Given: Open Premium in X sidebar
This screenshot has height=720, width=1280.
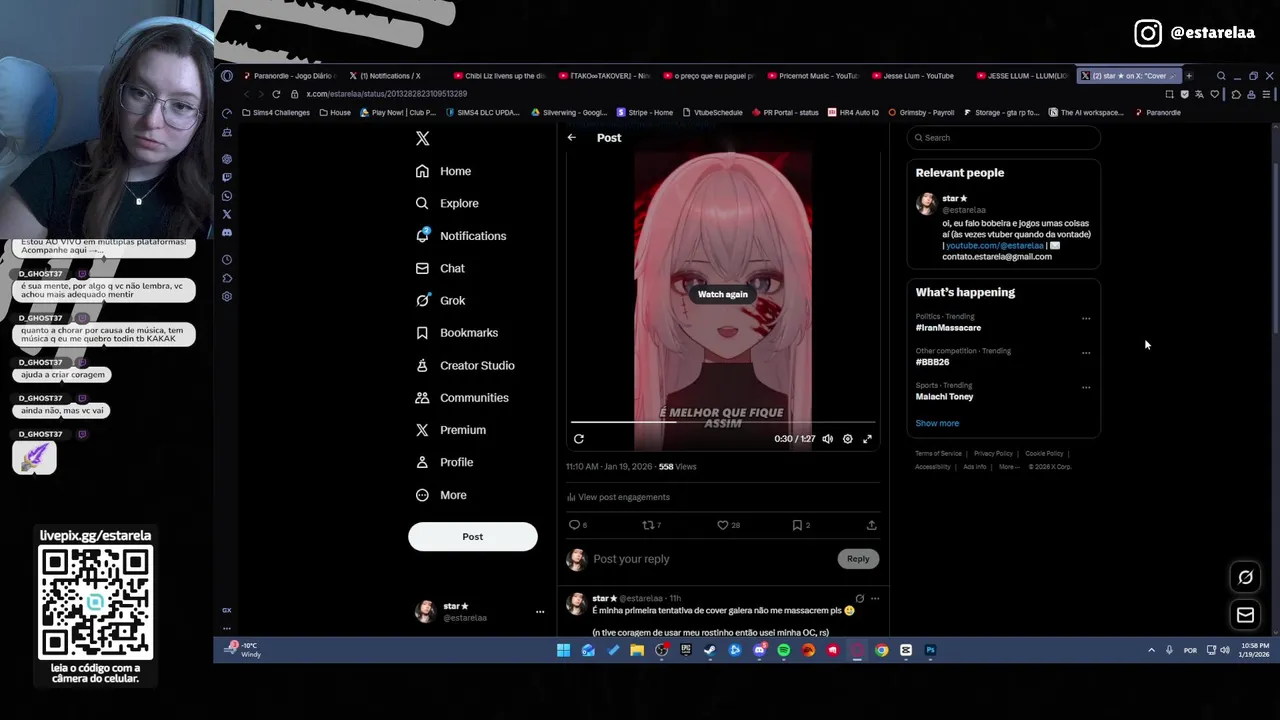Looking at the screenshot, I should pos(450,430).
